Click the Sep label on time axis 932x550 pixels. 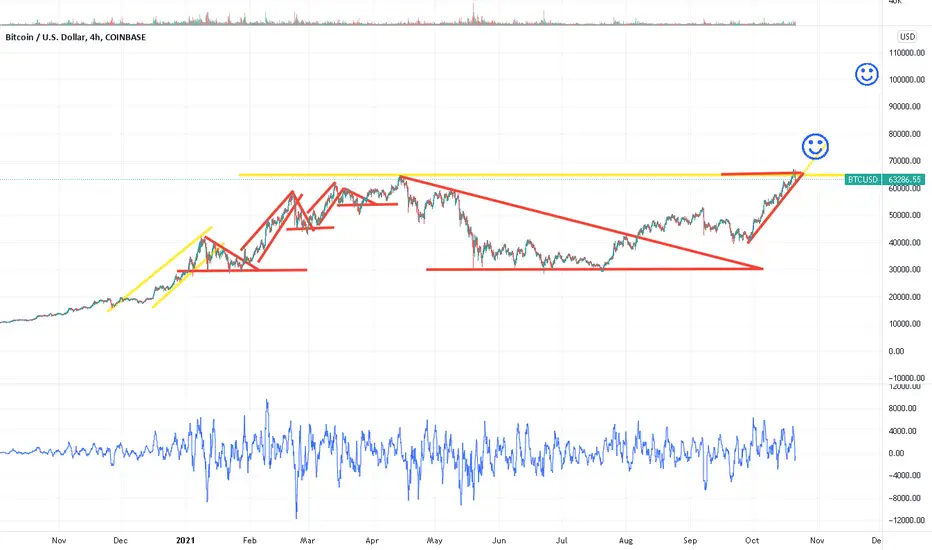pos(690,540)
